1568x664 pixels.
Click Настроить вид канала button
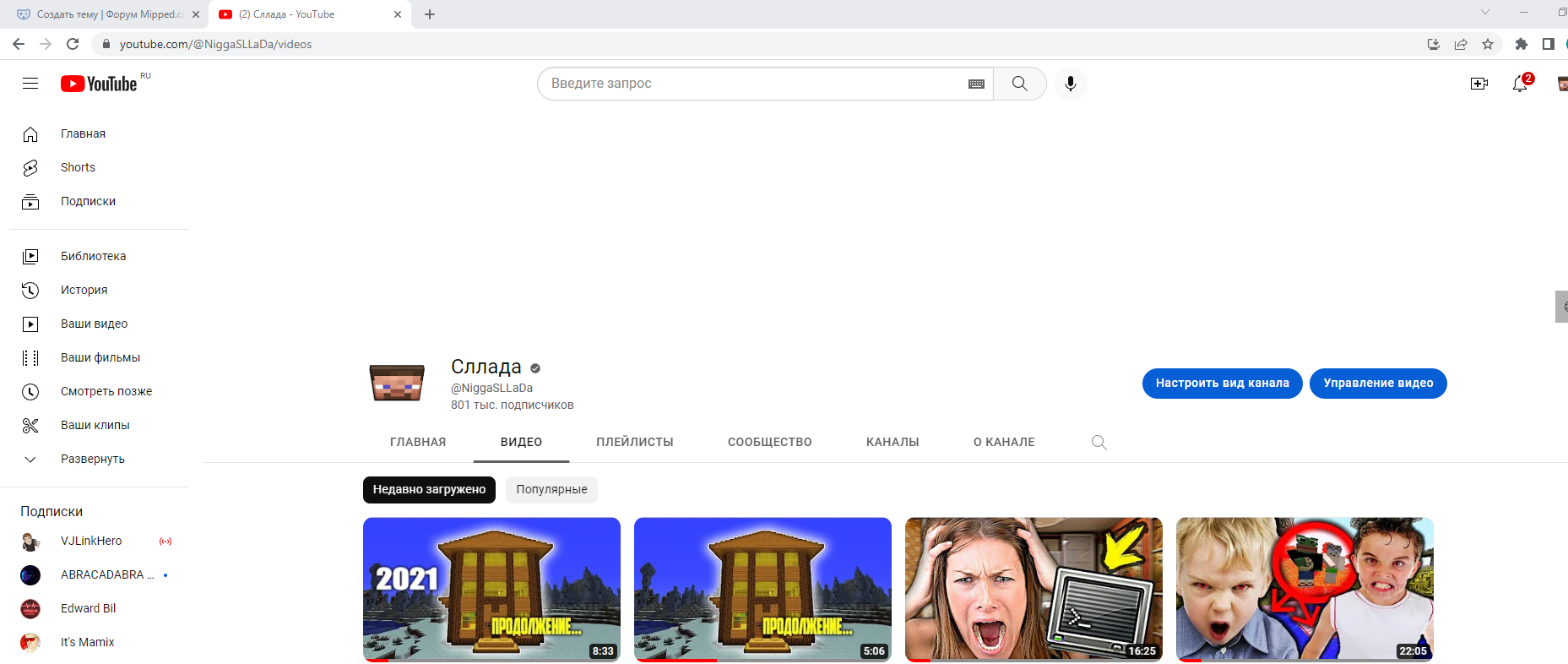(x=1223, y=383)
